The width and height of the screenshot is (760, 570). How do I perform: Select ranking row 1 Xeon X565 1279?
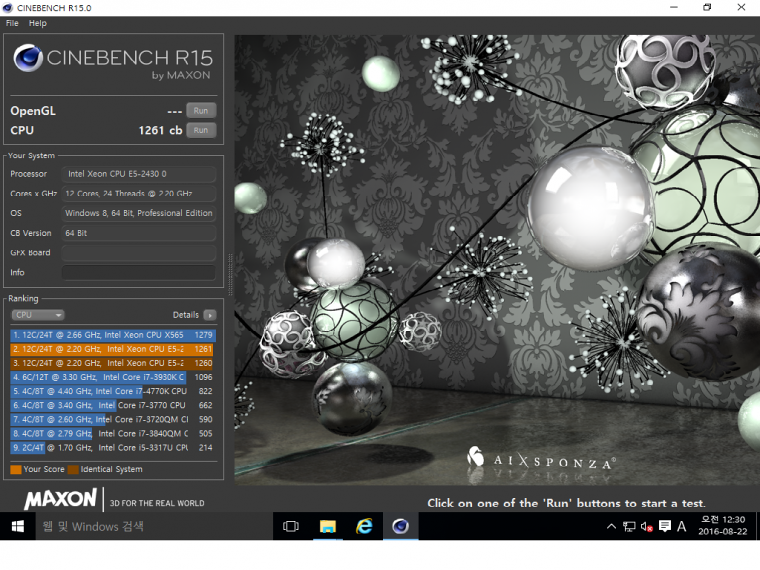(x=112, y=335)
